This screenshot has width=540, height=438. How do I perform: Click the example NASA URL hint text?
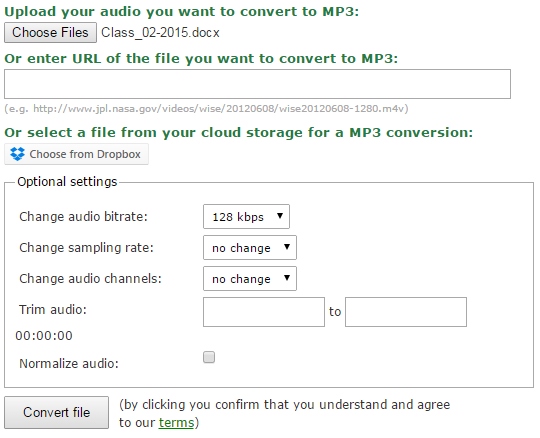pyautogui.click(x=206, y=109)
